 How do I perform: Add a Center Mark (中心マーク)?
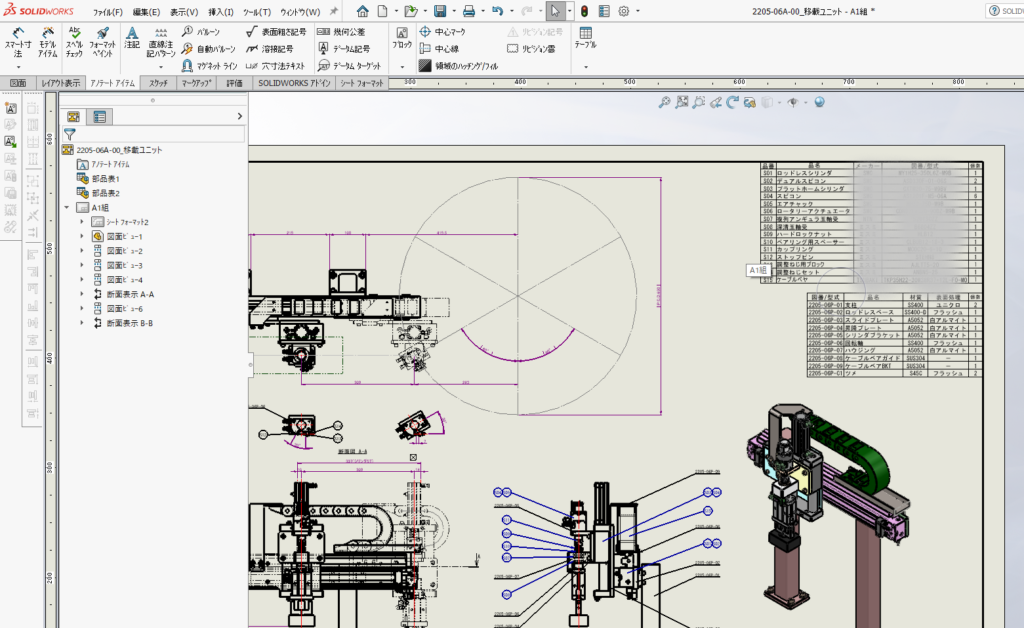443,32
